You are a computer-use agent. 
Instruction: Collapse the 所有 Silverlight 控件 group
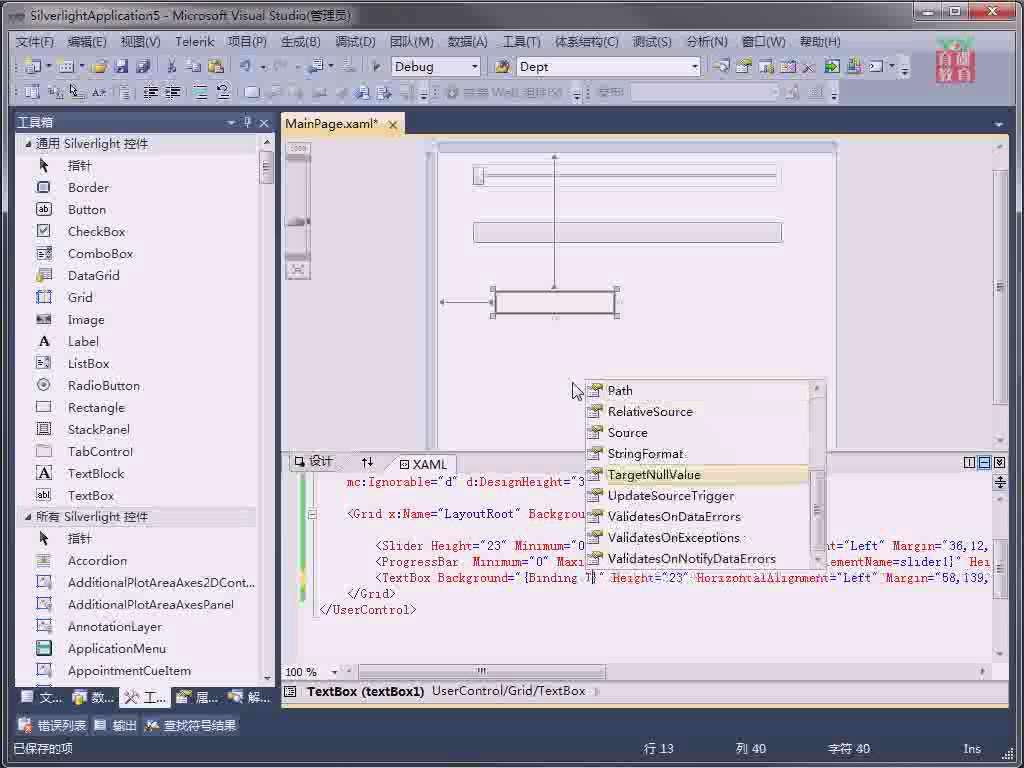click(28, 516)
